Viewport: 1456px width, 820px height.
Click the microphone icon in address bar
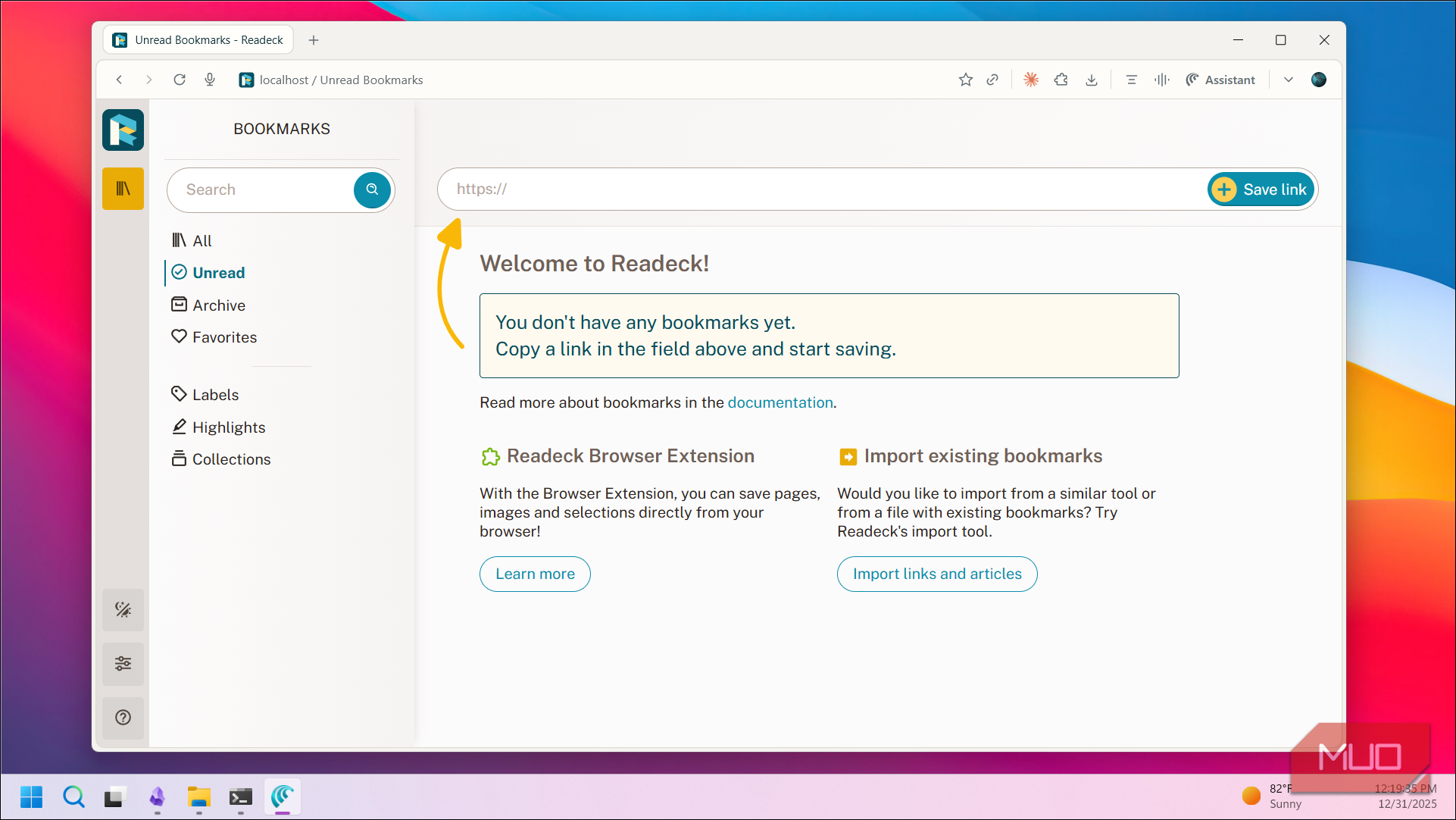coord(210,80)
